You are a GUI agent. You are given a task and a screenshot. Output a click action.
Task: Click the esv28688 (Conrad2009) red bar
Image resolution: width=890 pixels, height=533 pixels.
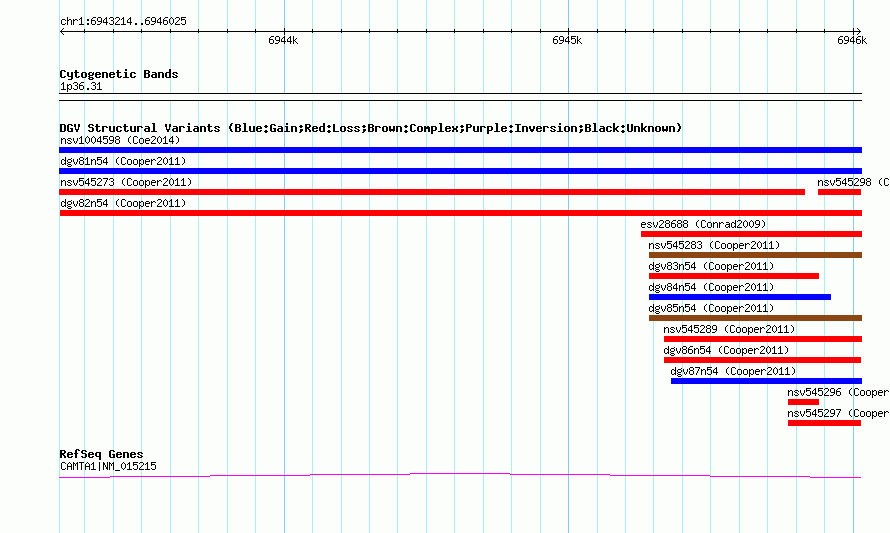[751, 234]
